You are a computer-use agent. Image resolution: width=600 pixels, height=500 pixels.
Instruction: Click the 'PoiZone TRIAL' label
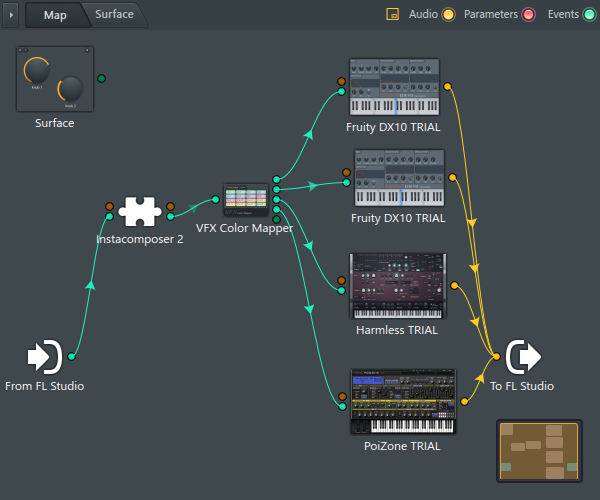(x=402, y=446)
